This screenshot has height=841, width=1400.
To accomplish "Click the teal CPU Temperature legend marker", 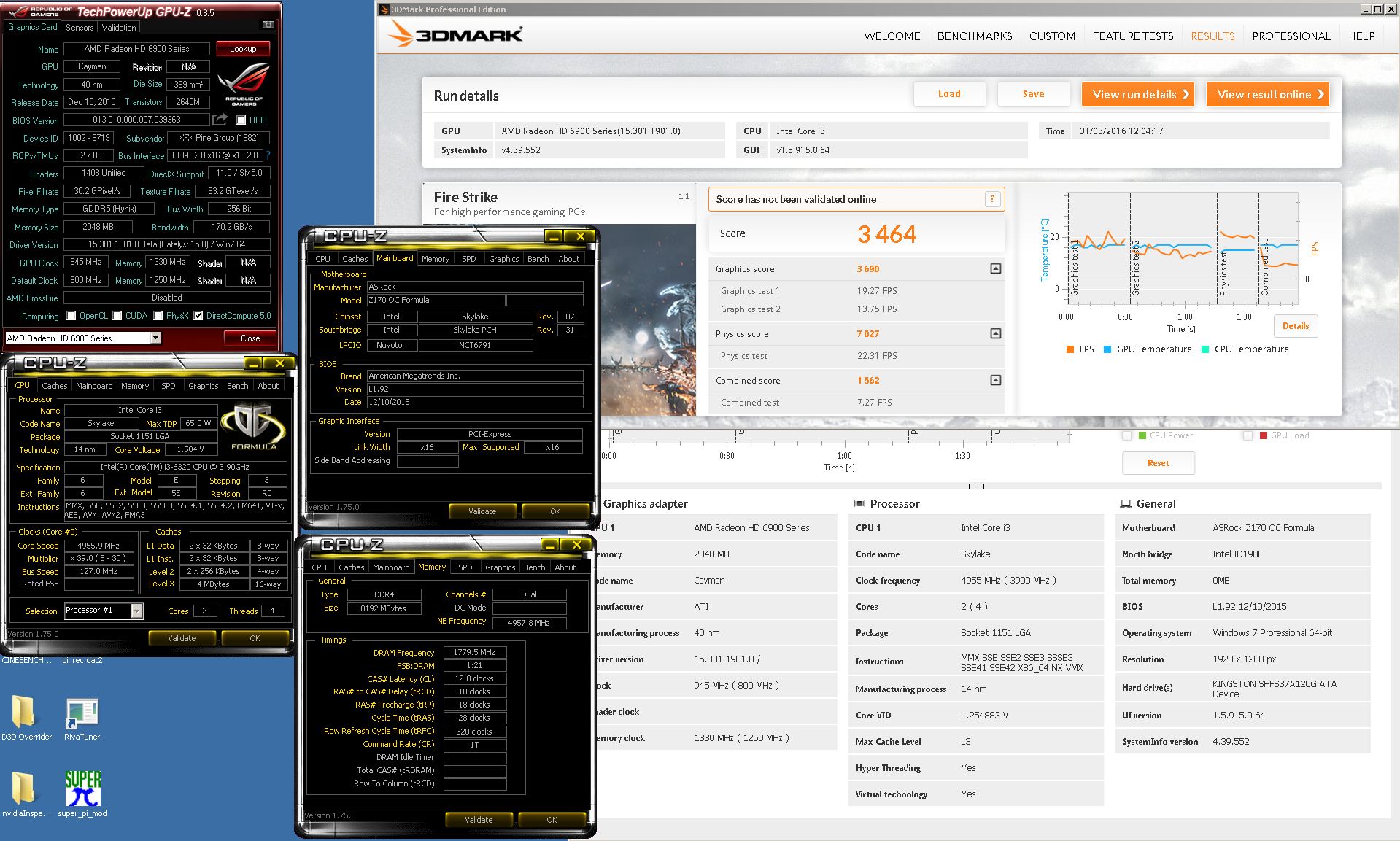I will point(1205,349).
